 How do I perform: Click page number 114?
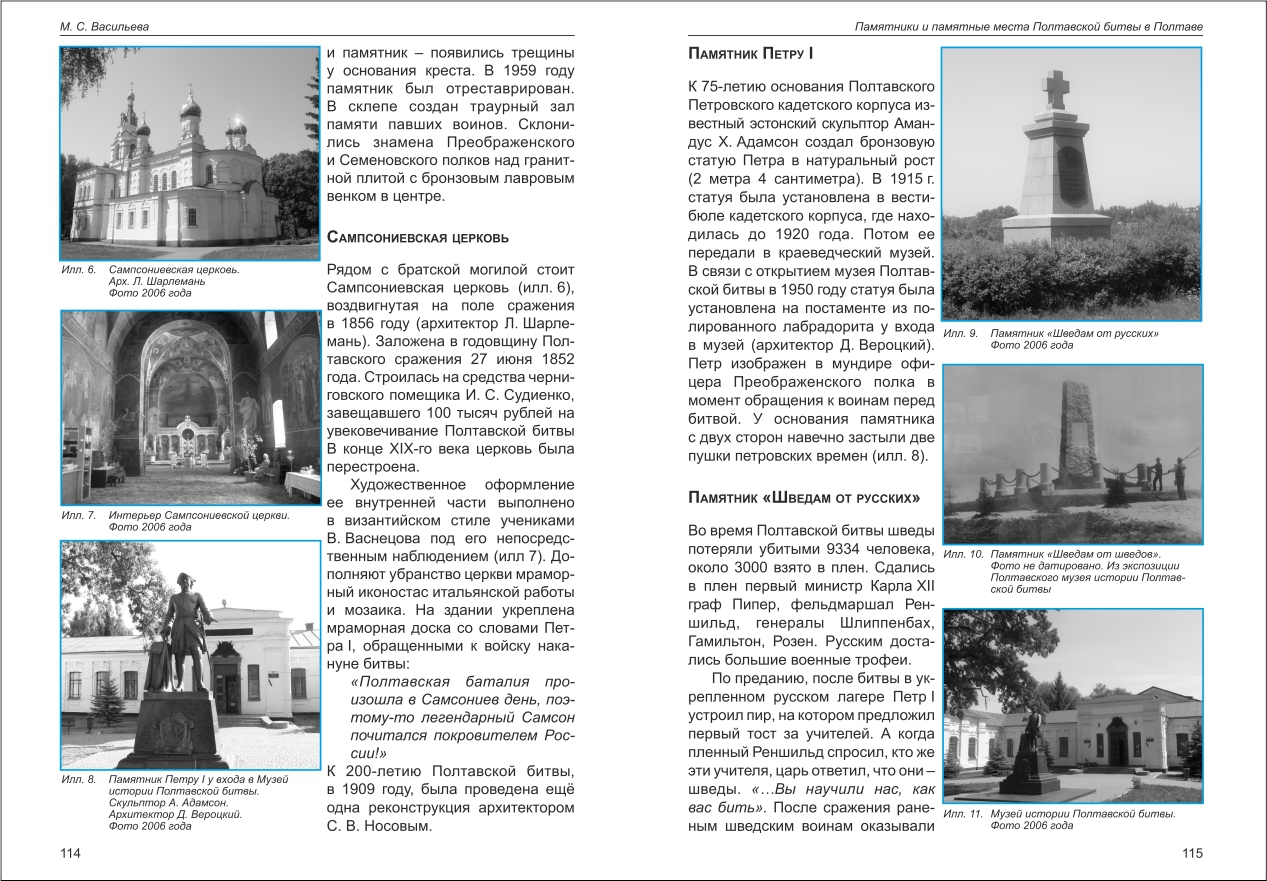tap(70, 853)
